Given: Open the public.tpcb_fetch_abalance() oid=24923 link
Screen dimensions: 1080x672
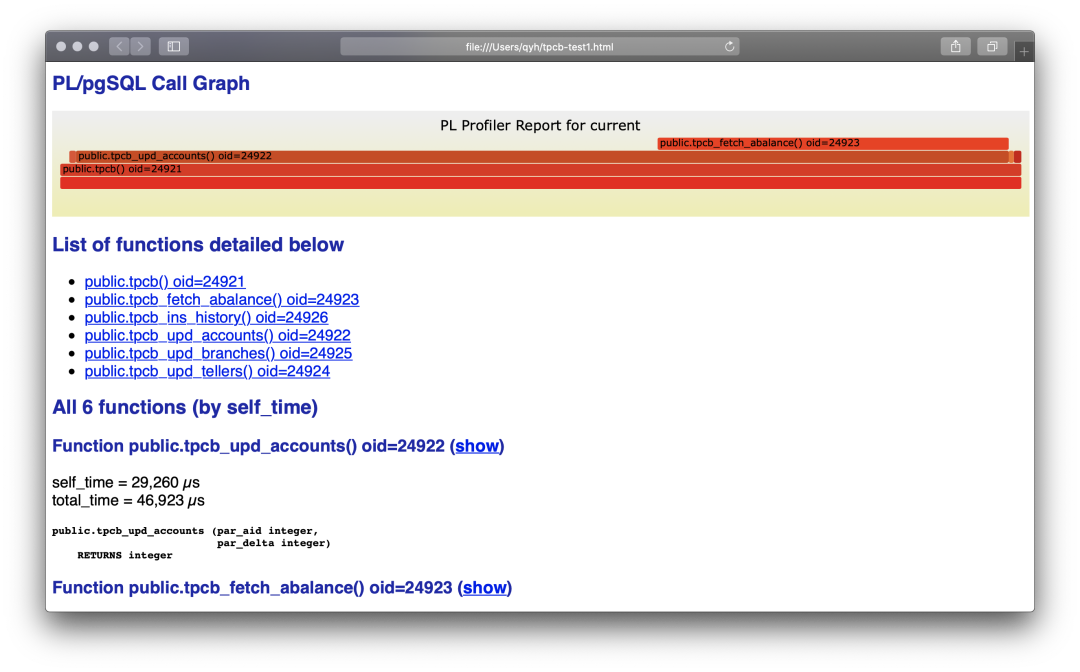Looking at the screenshot, I should [222, 300].
